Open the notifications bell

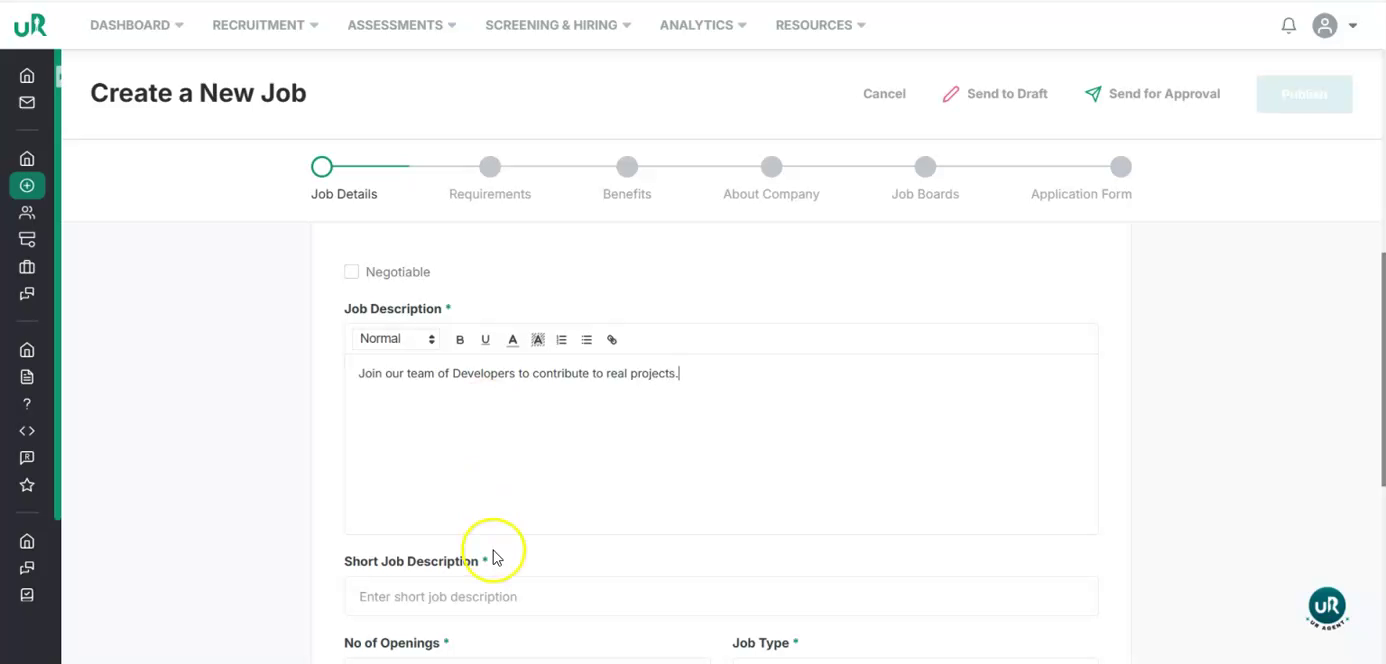tap(1289, 26)
